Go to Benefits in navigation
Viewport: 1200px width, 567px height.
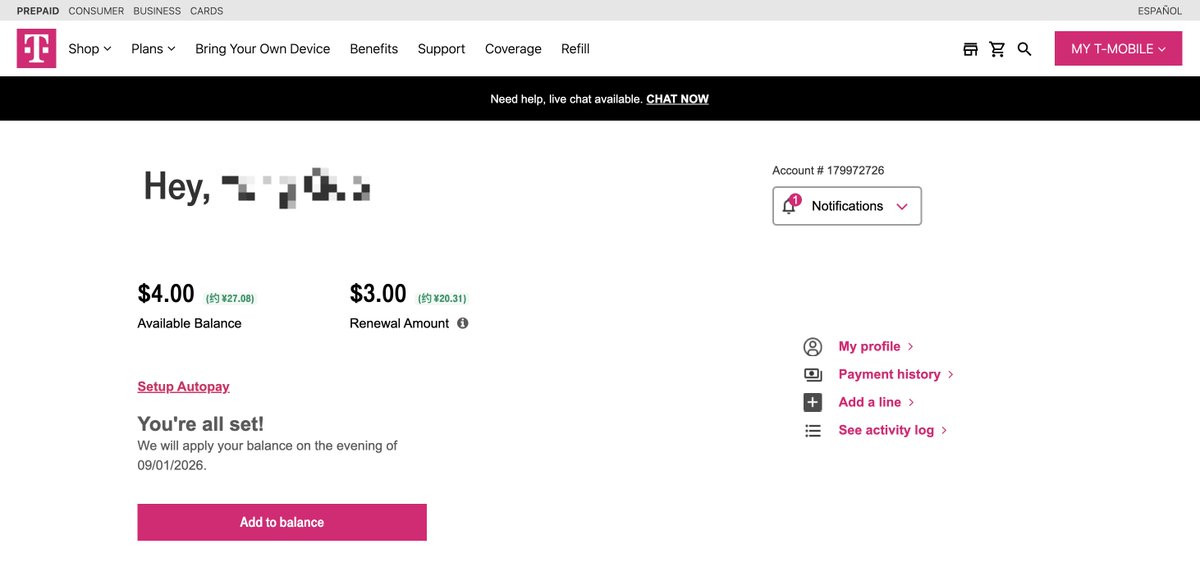click(x=374, y=48)
